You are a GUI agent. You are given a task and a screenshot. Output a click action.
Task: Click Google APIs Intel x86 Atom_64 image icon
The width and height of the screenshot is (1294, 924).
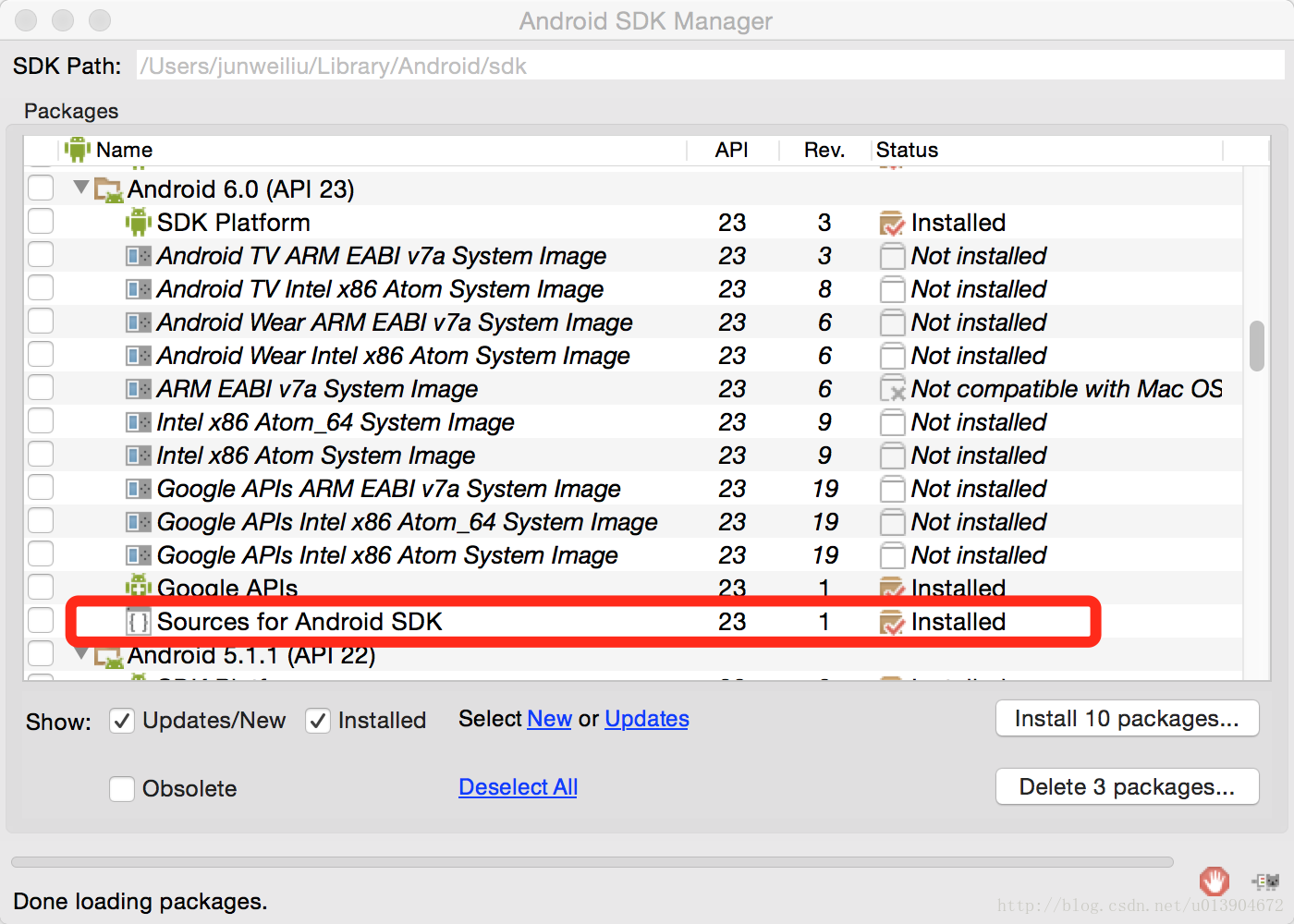click(x=139, y=522)
